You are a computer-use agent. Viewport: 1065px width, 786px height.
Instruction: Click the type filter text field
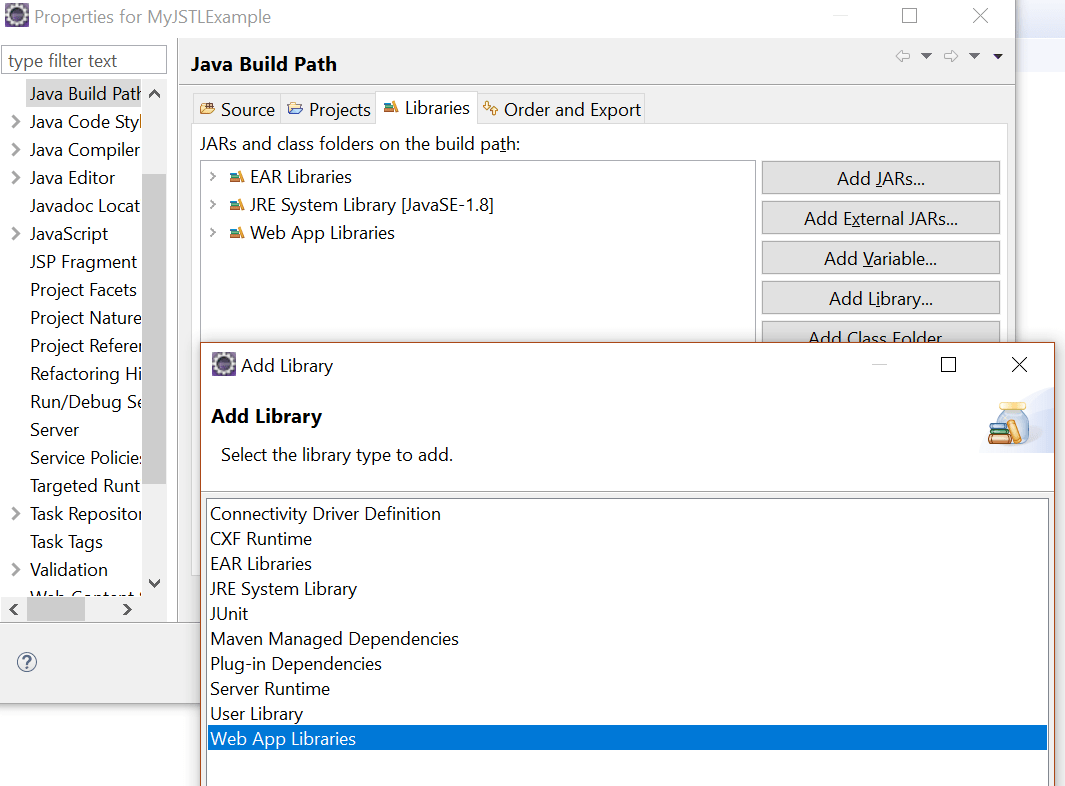tap(84, 60)
